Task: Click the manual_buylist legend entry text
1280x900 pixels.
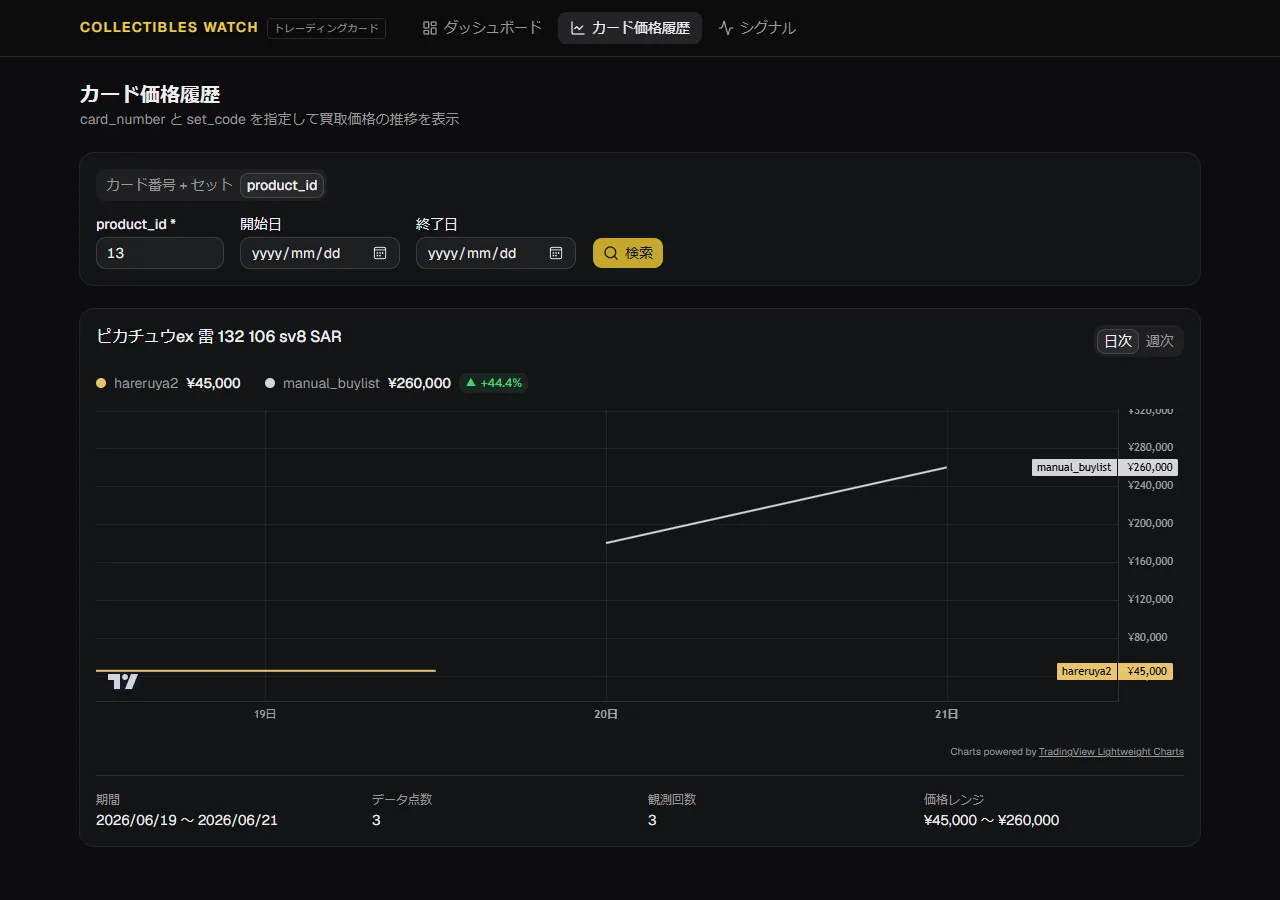Action: pos(331,383)
